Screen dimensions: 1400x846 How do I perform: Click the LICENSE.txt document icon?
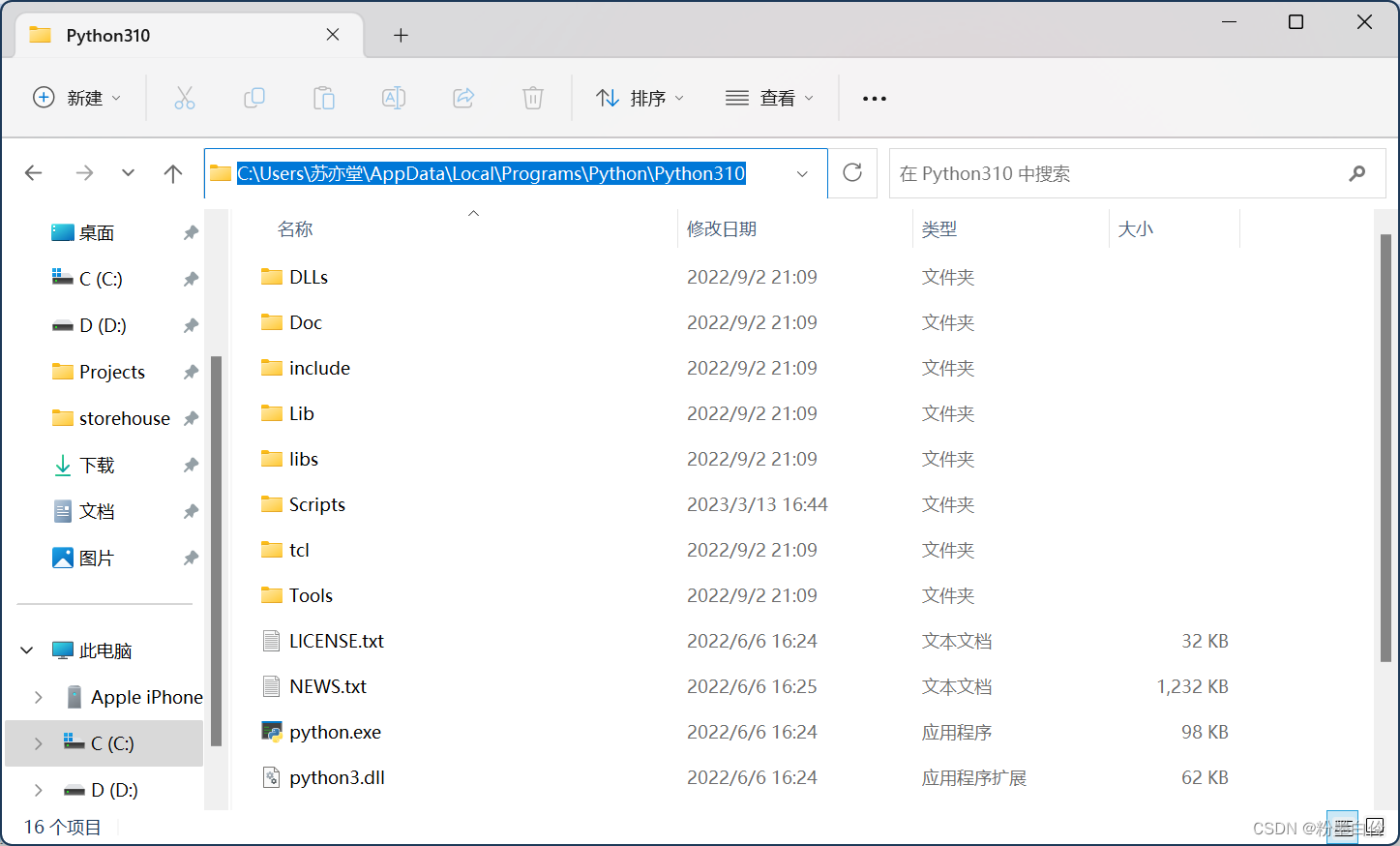pos(272,641)
